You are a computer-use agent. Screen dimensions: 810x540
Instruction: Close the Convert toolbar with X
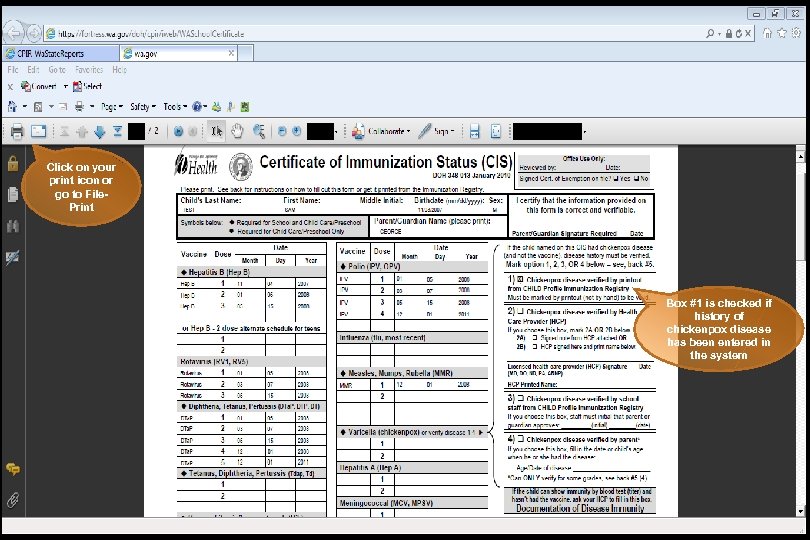click(10, 87)
